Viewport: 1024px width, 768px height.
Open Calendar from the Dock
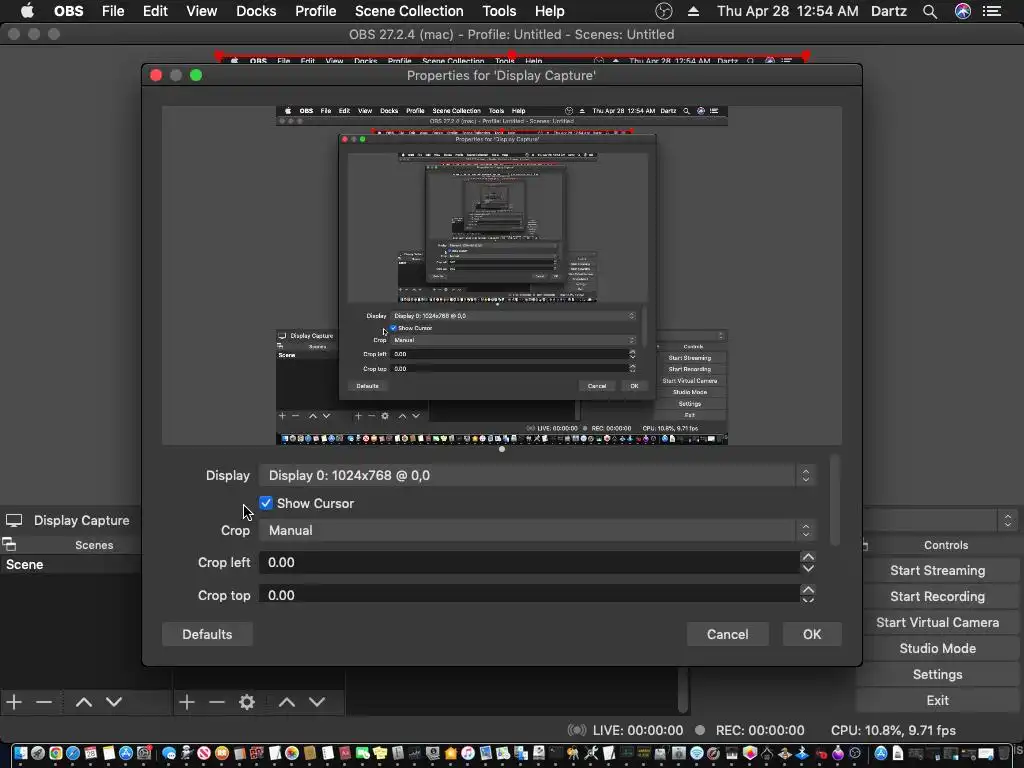(90, 753)
